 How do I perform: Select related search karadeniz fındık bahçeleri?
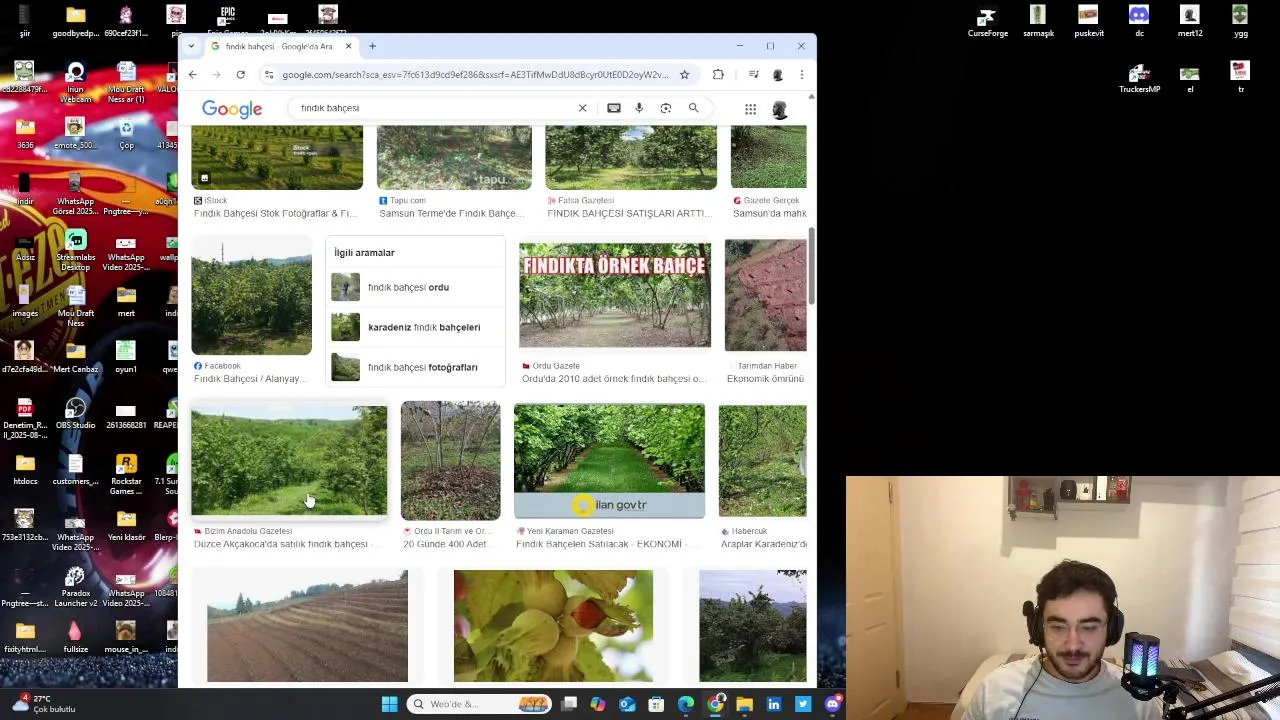[x=415, y=327]
